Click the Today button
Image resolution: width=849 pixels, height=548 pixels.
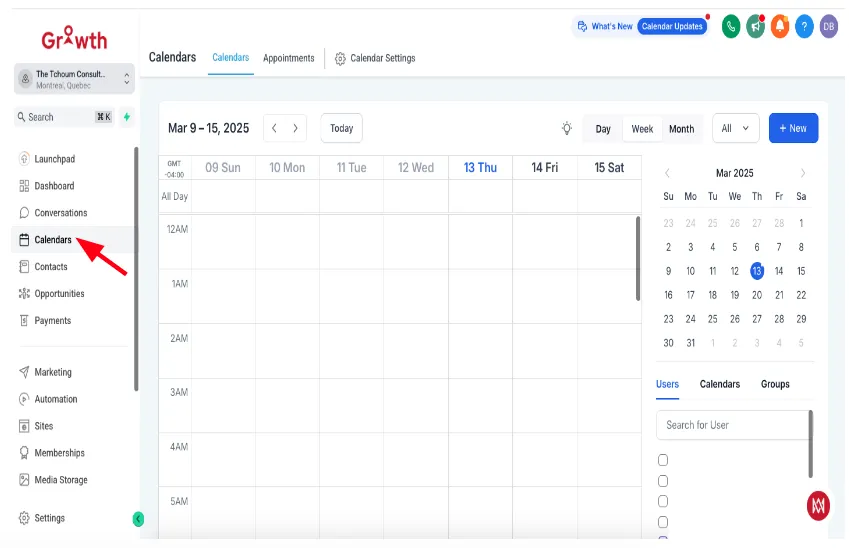tap(341, 128)
